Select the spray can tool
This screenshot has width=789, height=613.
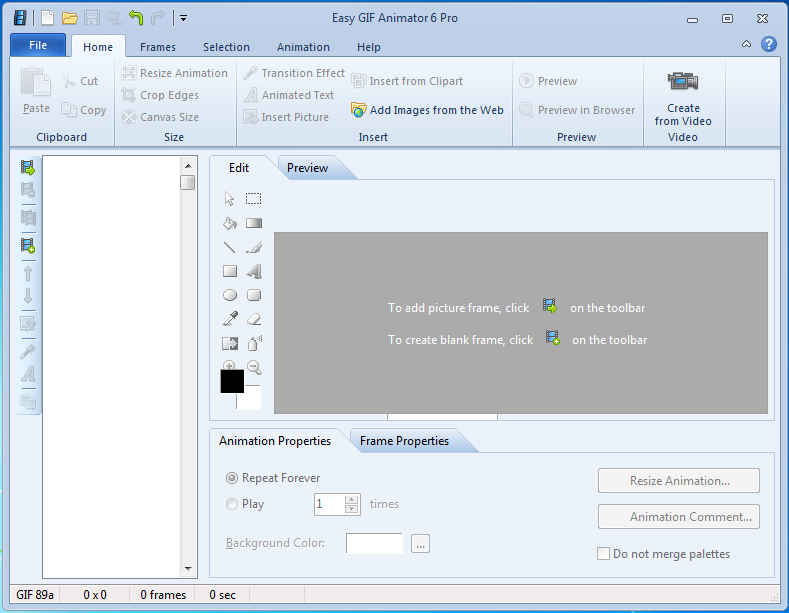[255, 343]
